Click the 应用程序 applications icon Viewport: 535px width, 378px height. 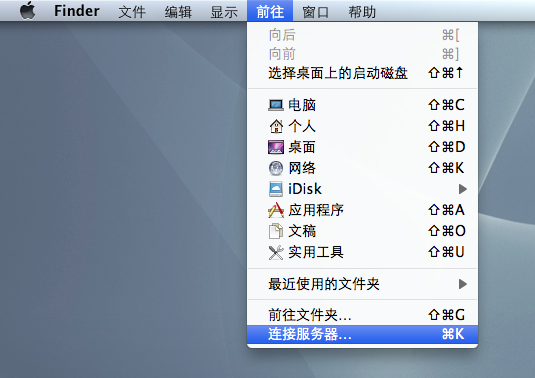click(276, 210)
